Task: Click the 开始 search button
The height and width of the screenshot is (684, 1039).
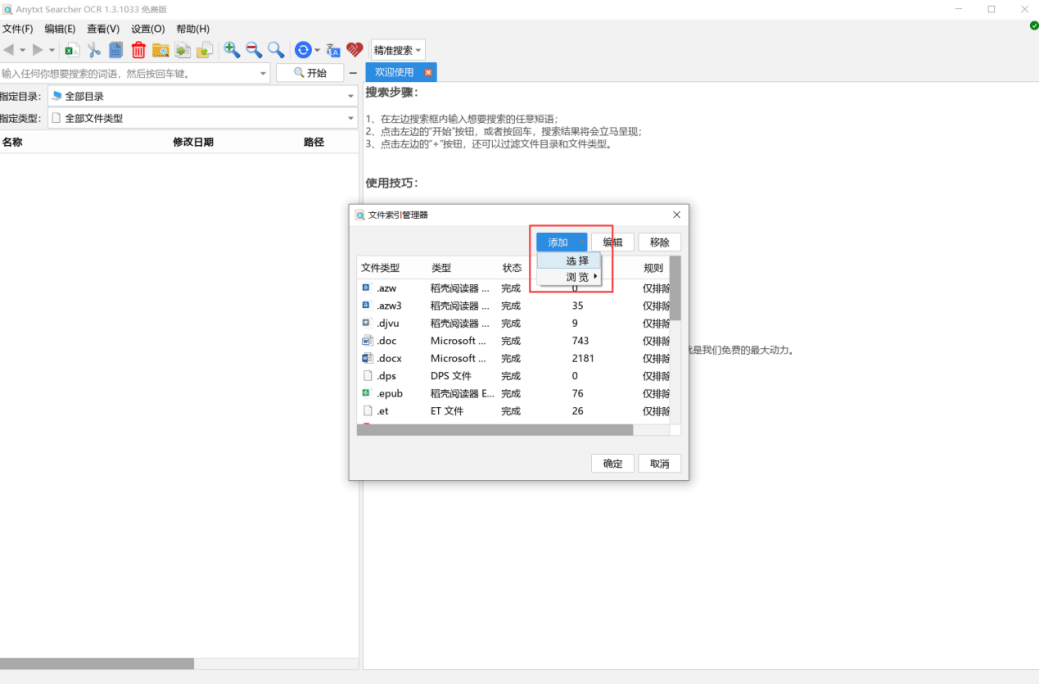Action: (x=310, y=73)
